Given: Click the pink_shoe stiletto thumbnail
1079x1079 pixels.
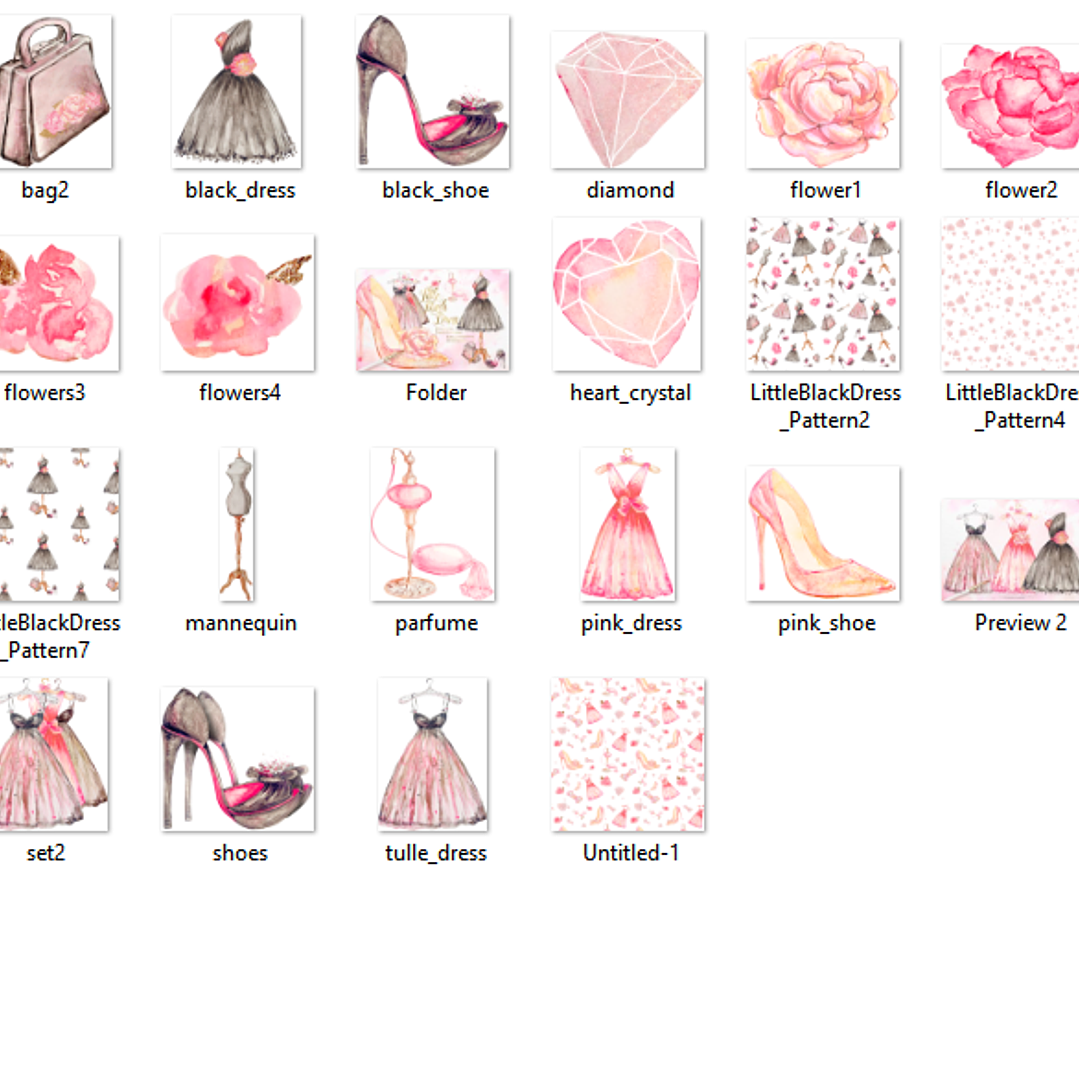Looking at the screenshot, I should pos(823,534).
